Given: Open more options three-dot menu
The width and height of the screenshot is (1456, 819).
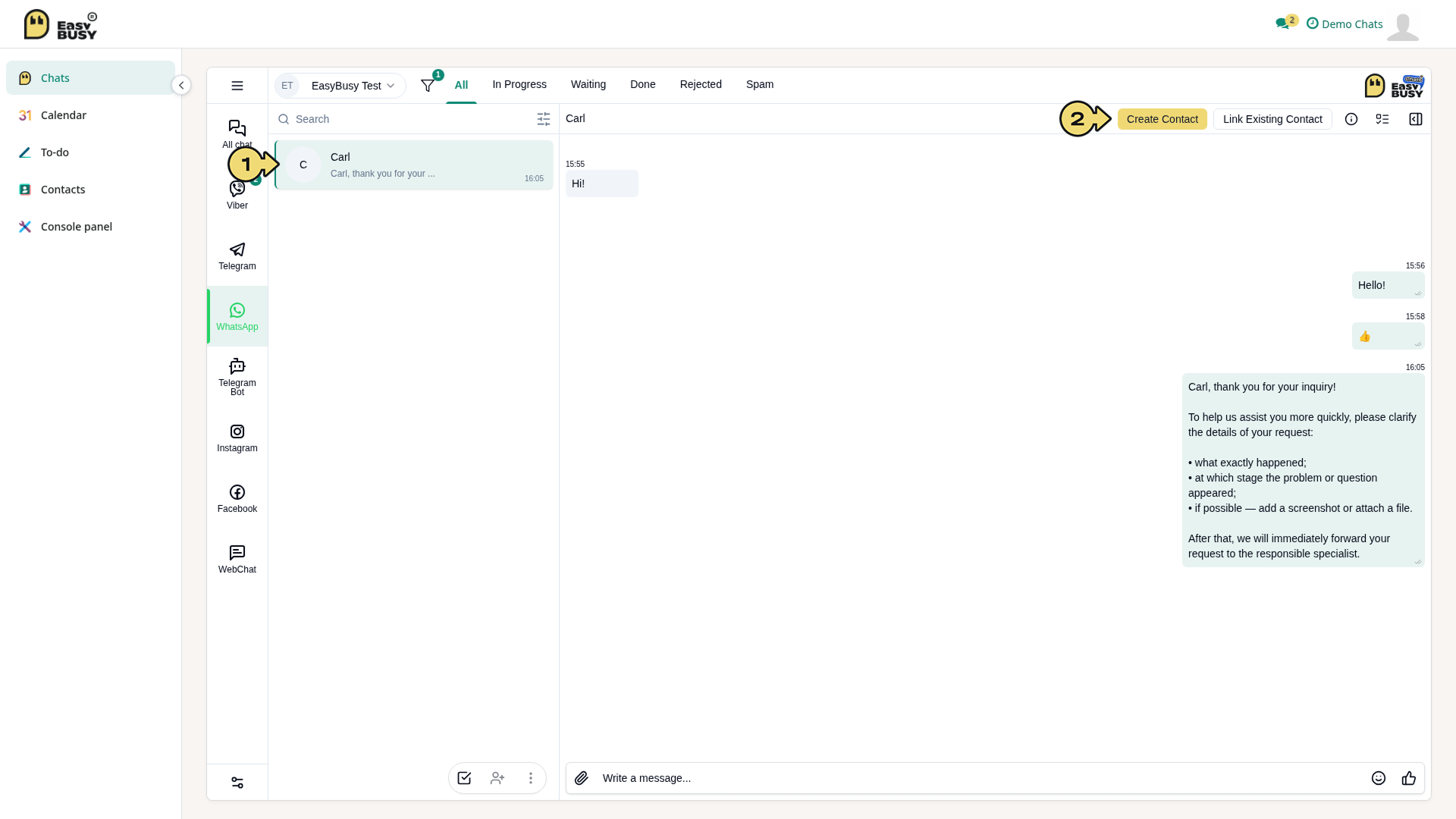Looking at the screenshot, I should (x=531, y=778).
